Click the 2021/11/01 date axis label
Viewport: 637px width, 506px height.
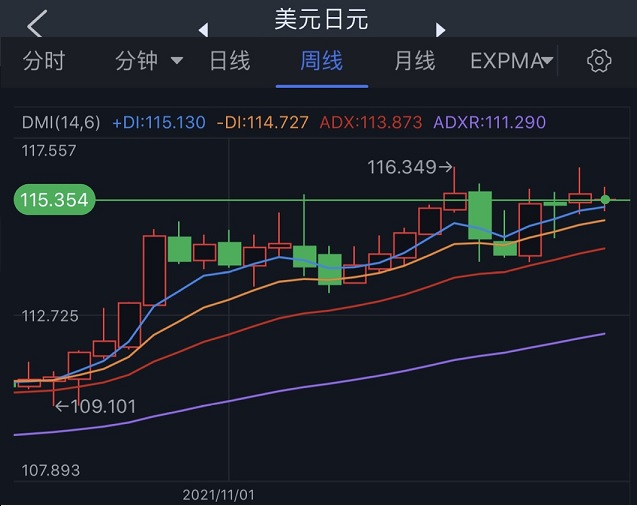click(x=219, y=495)
